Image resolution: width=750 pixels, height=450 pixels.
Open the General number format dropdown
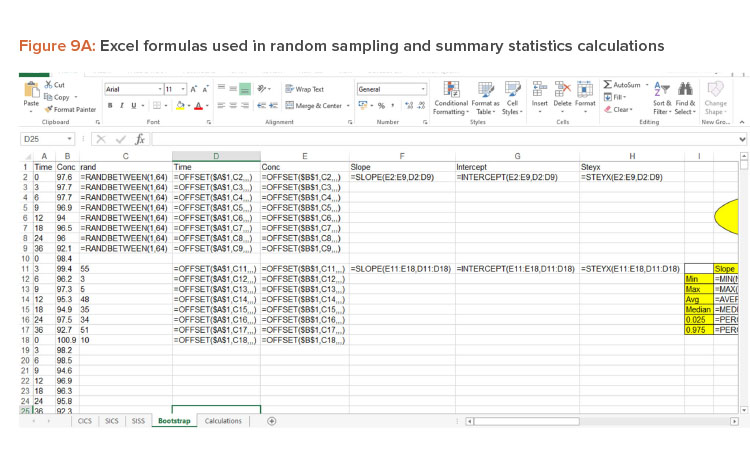423,89
